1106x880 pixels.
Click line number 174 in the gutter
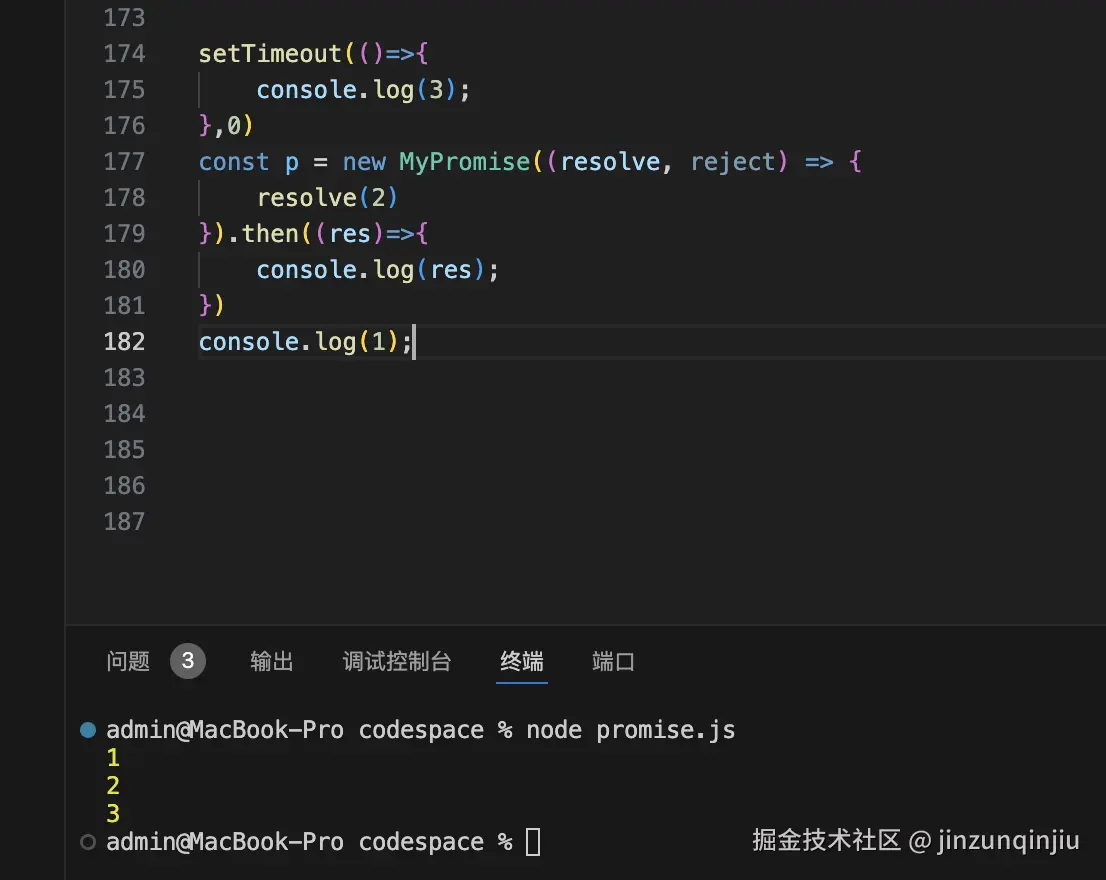coord(124,53)
